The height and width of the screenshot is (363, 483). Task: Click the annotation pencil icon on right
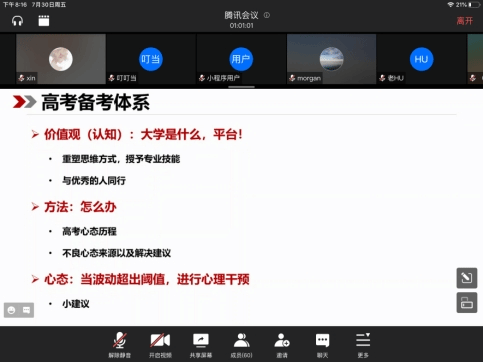pos(467,278)
